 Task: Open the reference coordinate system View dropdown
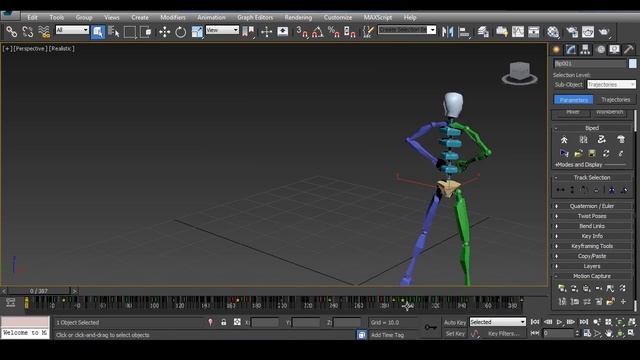222,30
